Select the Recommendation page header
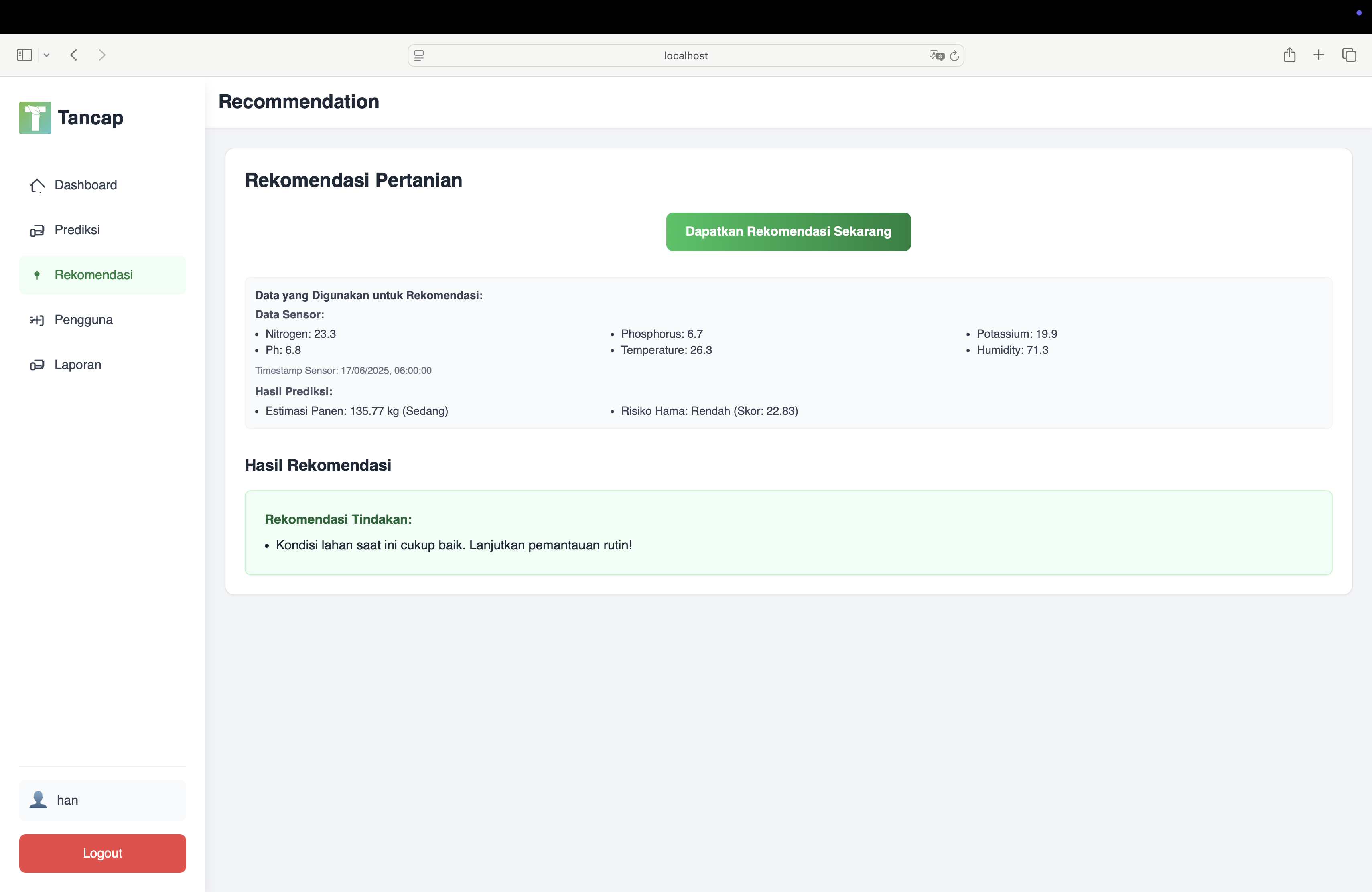Screen dimensions: 1372x892 pos(298,102)
